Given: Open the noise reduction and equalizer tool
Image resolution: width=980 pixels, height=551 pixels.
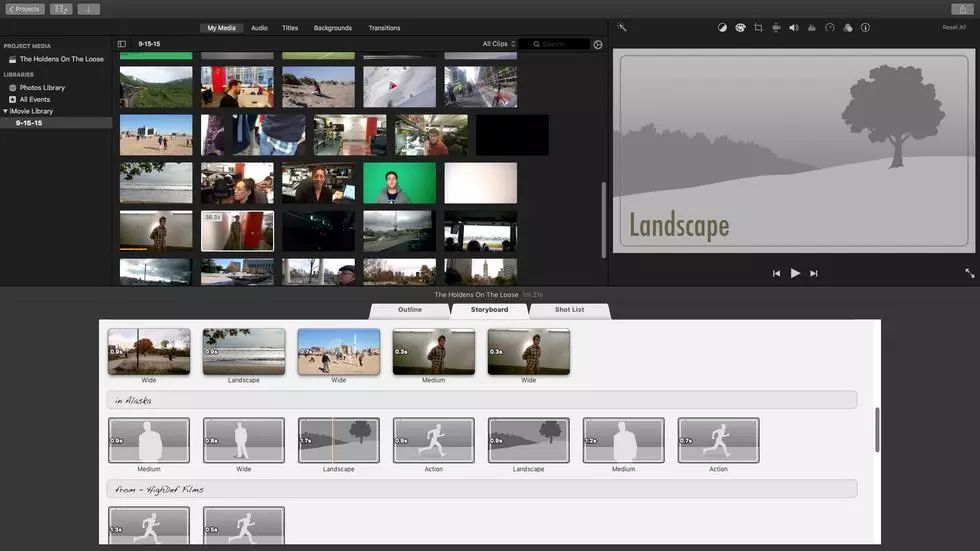Looking at the screenshot, I should (812, 28).
